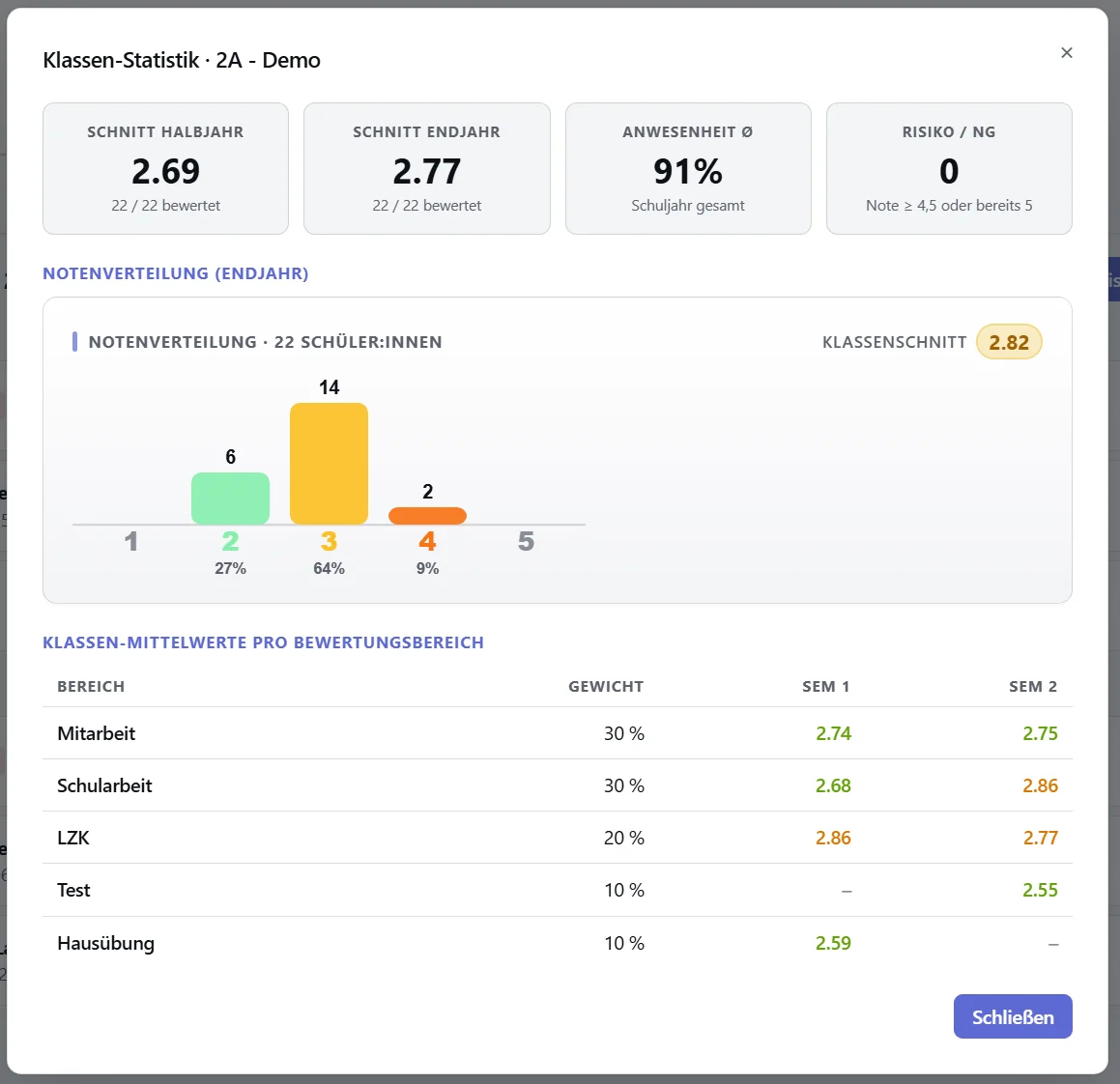Click Test Sem 2 value 2.55
Viewport: 1120px width, 1084px height.
click(x=1040, y=890)
